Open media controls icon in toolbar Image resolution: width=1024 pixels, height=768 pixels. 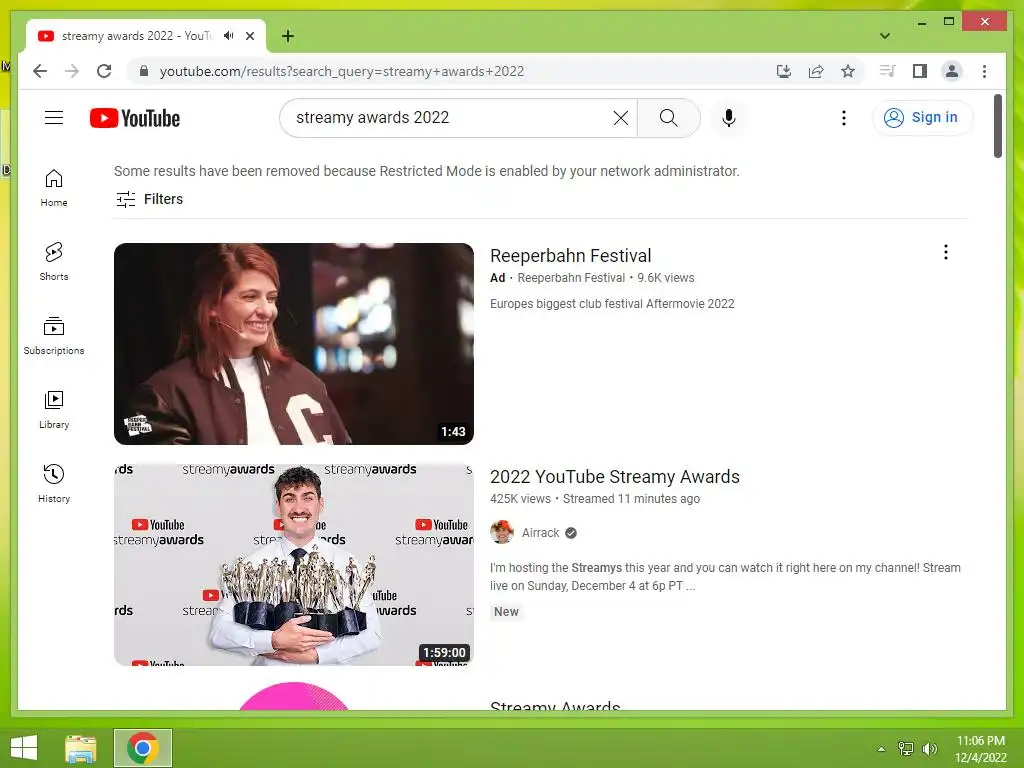pos(887,71)
